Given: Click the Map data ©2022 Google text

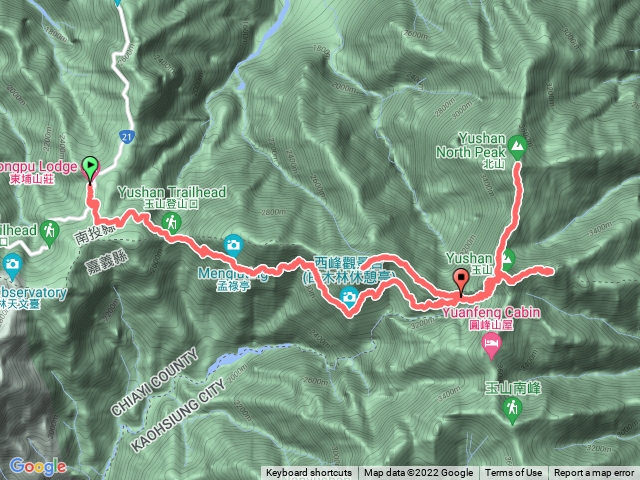Looking at the screenshot, I should click(419, 473).
